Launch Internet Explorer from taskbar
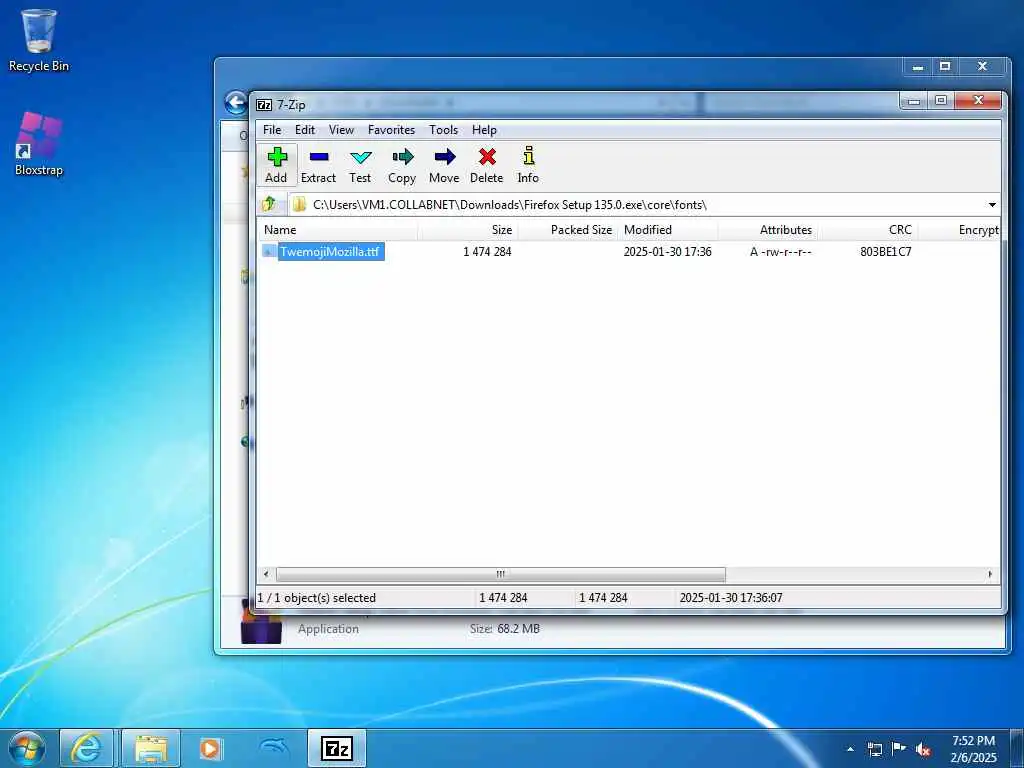The height and width of the screenshot is (768, 1024). click(86, 748)
